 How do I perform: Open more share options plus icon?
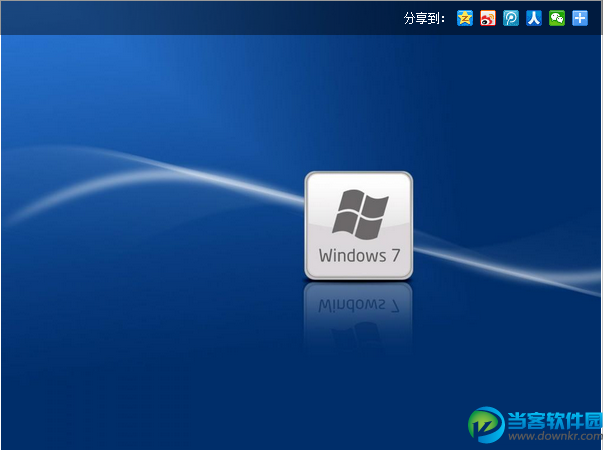(580, 18)
